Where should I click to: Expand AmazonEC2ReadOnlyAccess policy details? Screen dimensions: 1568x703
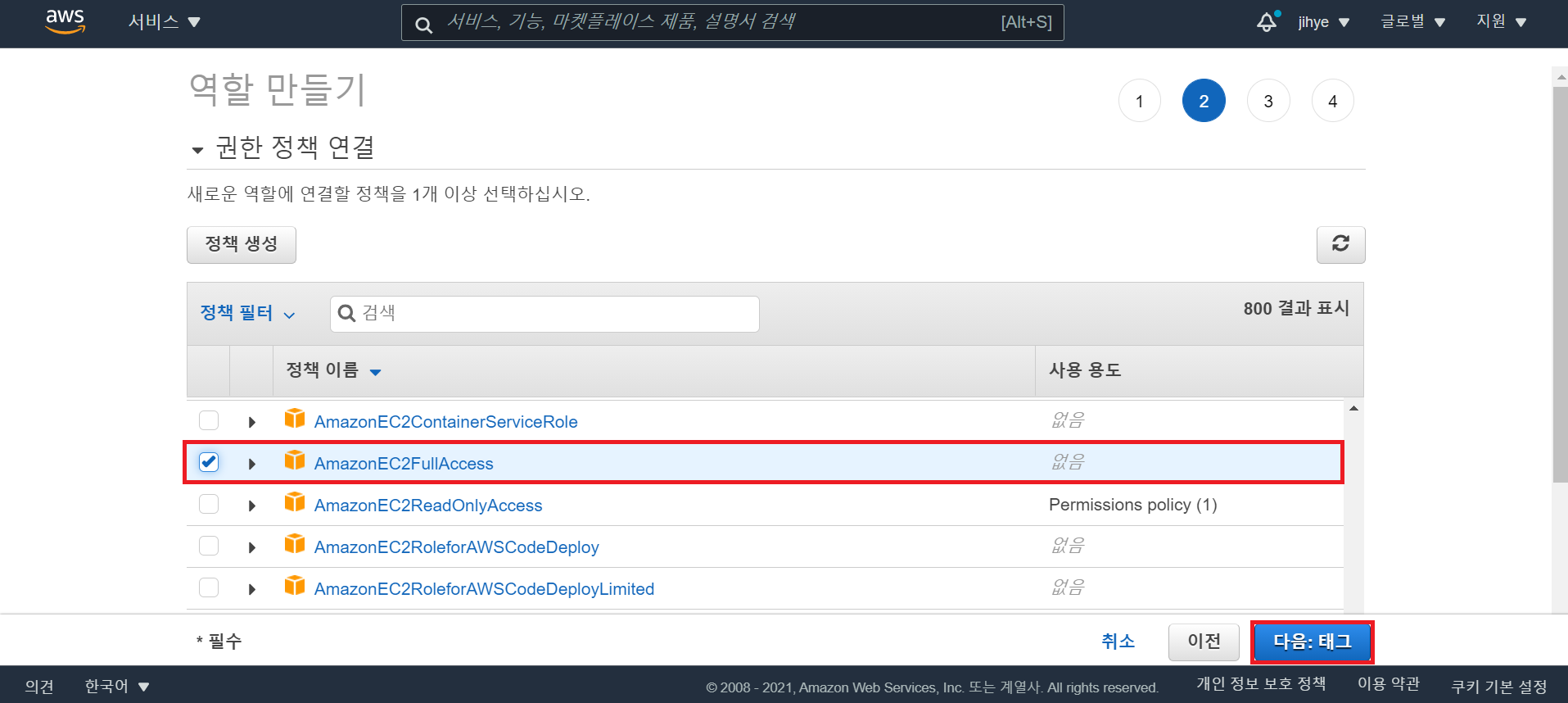pos(252,506)
